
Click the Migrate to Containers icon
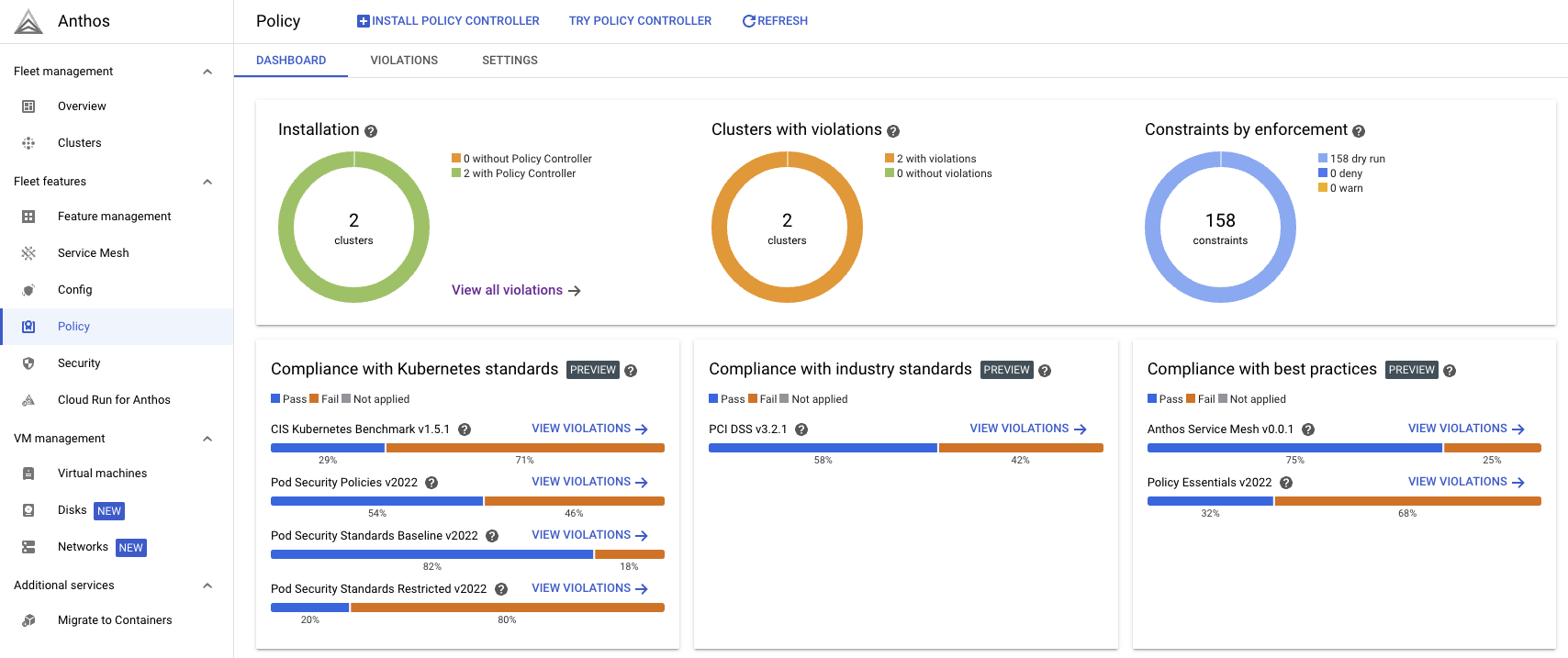tap(28, 620)
